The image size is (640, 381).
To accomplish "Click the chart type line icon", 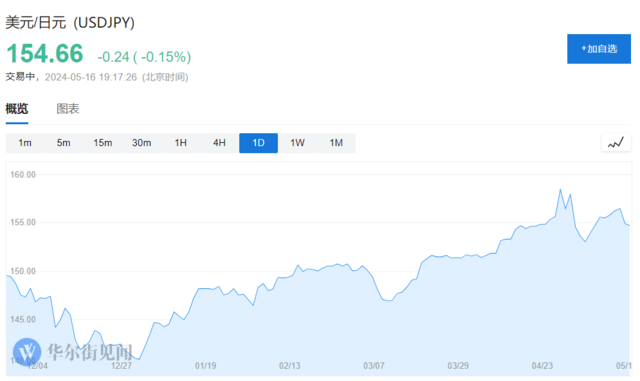I will point(616,143).
